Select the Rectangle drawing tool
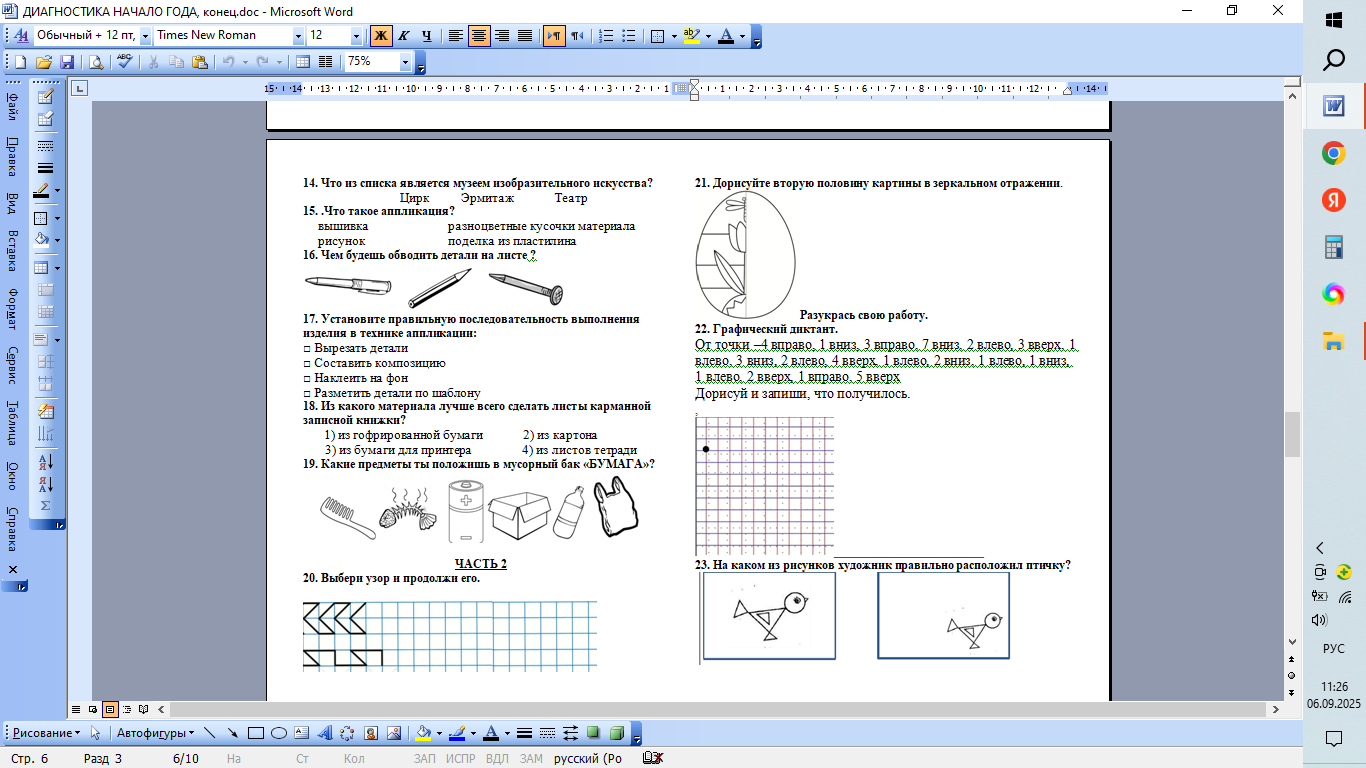The height and width of the screenshot is (768, 1366). [x=256, y=733]
